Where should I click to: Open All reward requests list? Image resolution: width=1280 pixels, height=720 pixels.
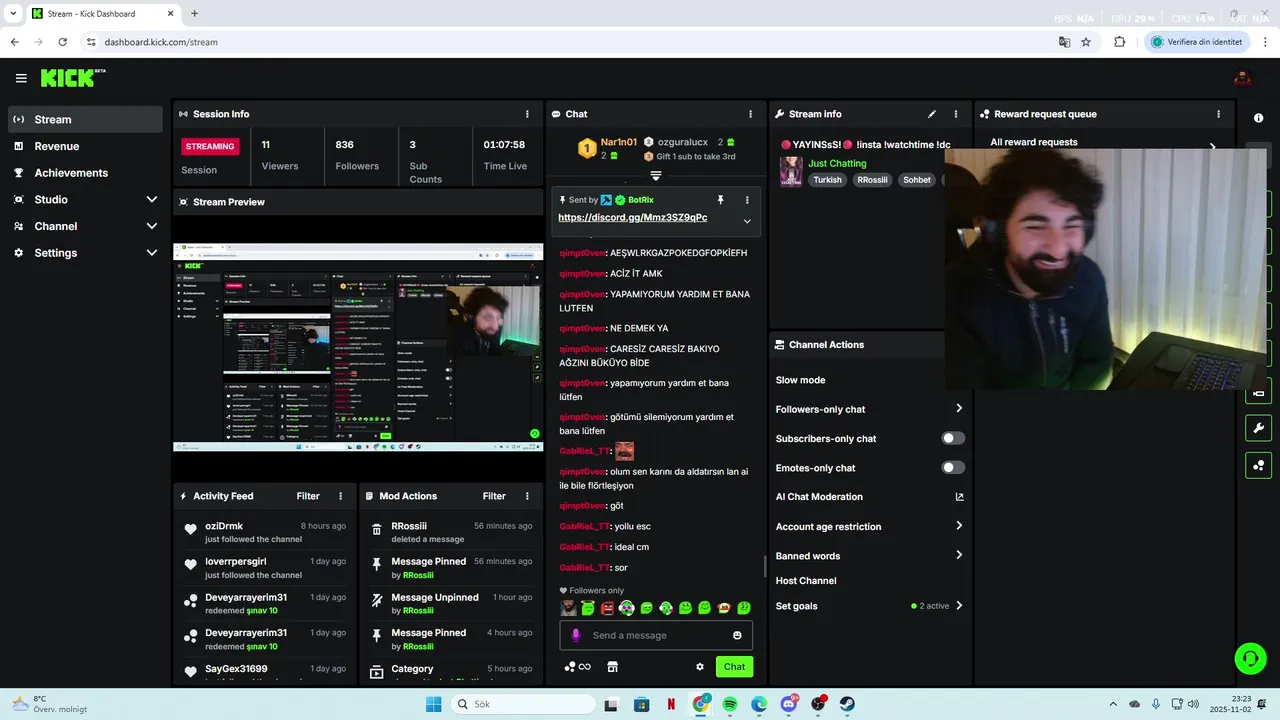pyautogui.click(x=1103, y=143)
